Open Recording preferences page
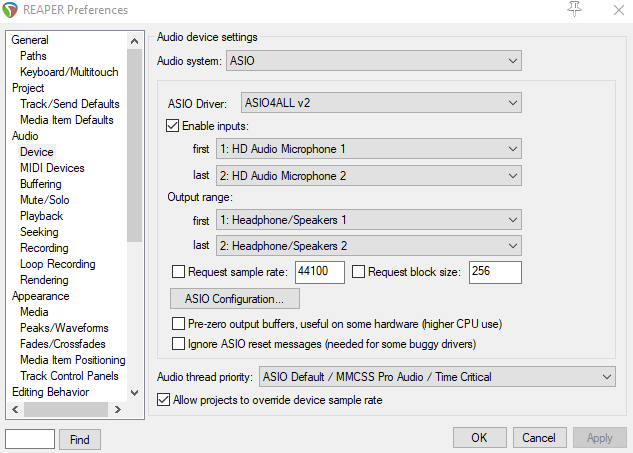Image resolution: width=633 pixels, height=453 pixels. tap(44, 248)
